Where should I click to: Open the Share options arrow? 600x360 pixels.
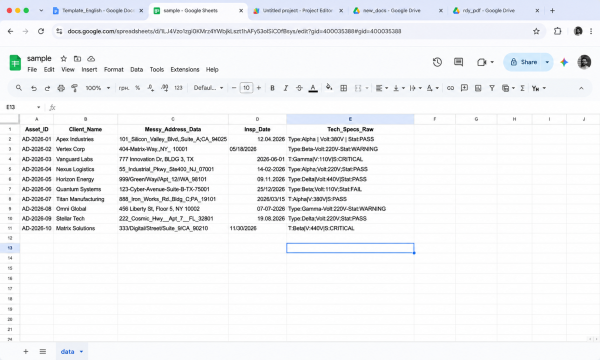tap(547, 62)
